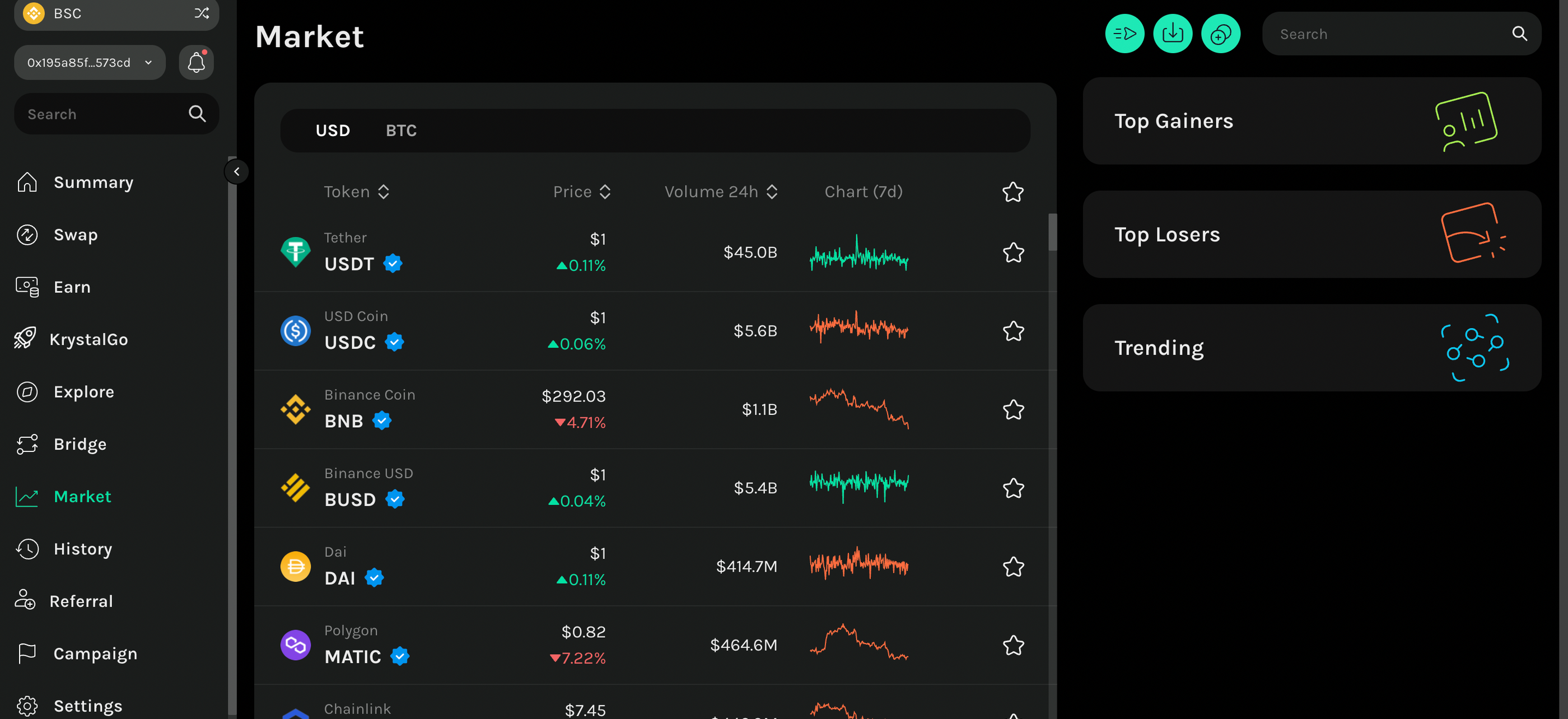Star the BNB token row
The width and height of the screenshot is (1568, 719).
point(1013,409)
